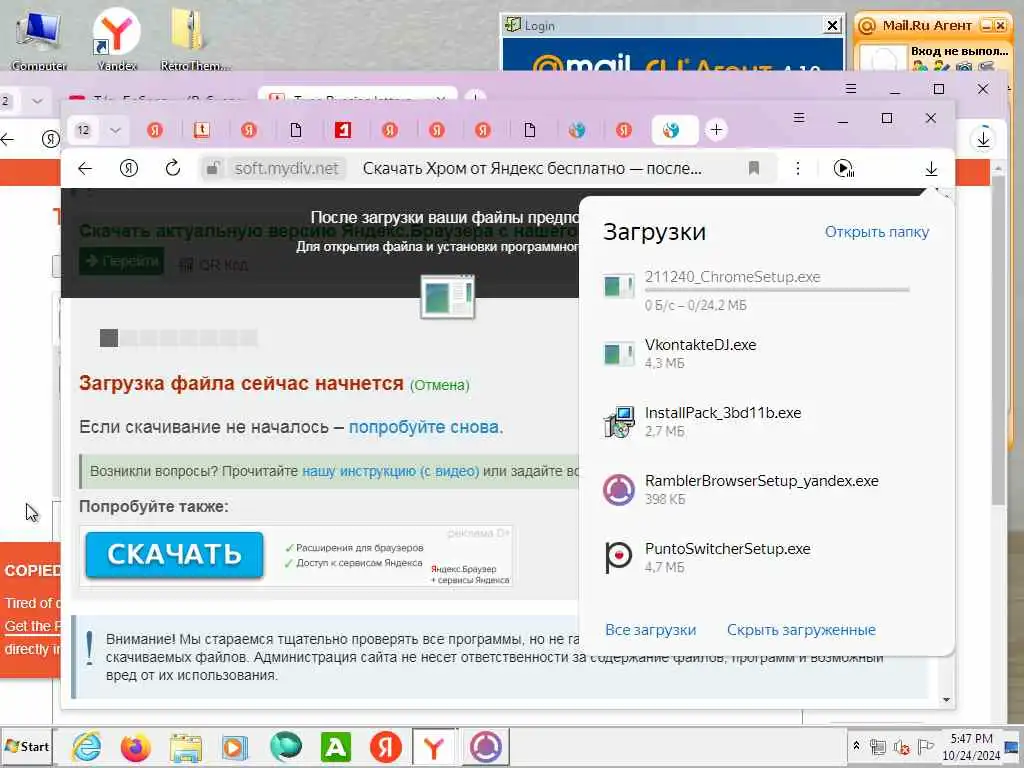This screenshot has width=1024, height=768.
Task: Open hamburger menu of the back browser window
Action: click(x=851, y=88)
